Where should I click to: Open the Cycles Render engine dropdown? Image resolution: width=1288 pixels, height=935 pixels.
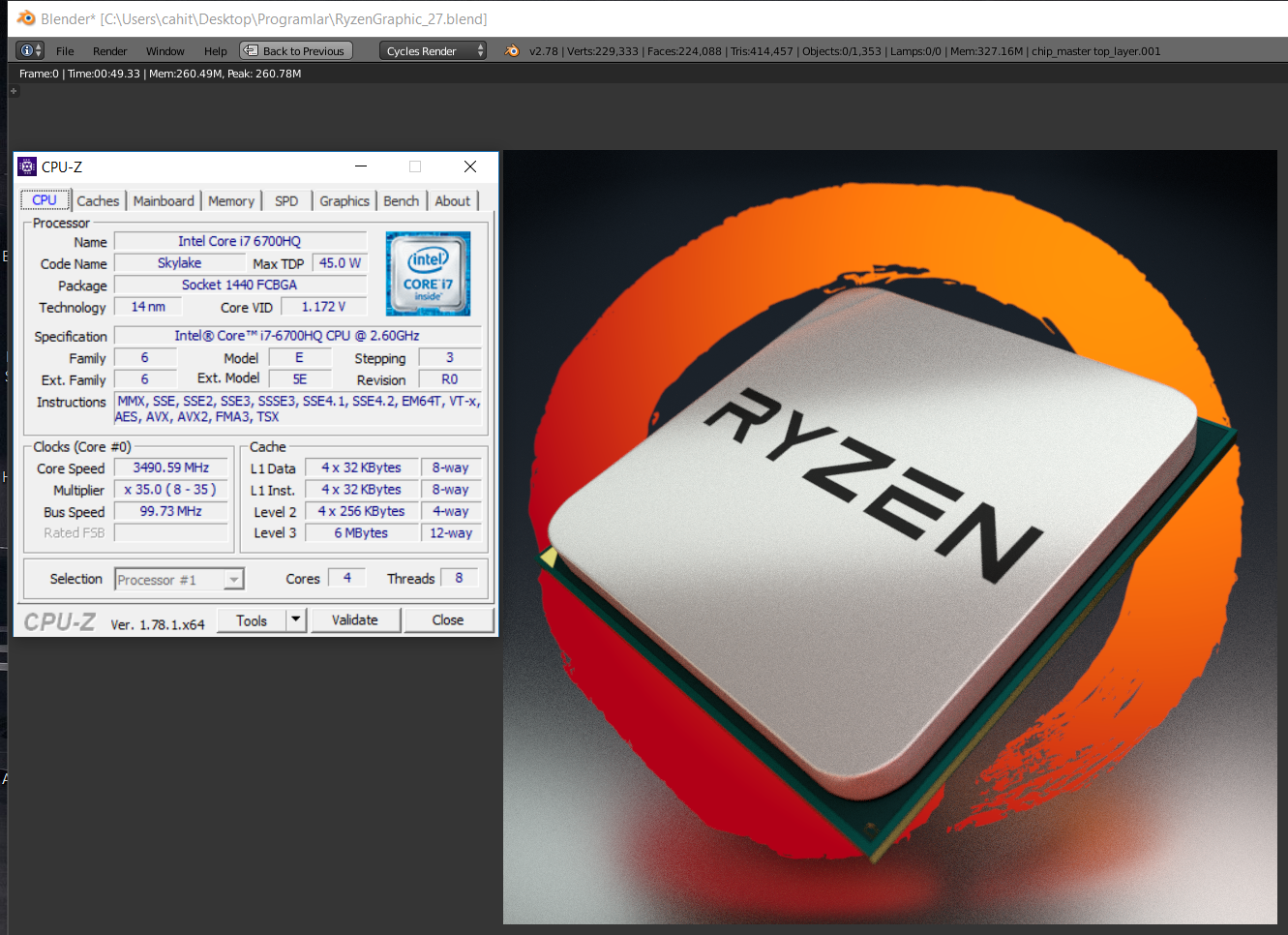[434, 50]
